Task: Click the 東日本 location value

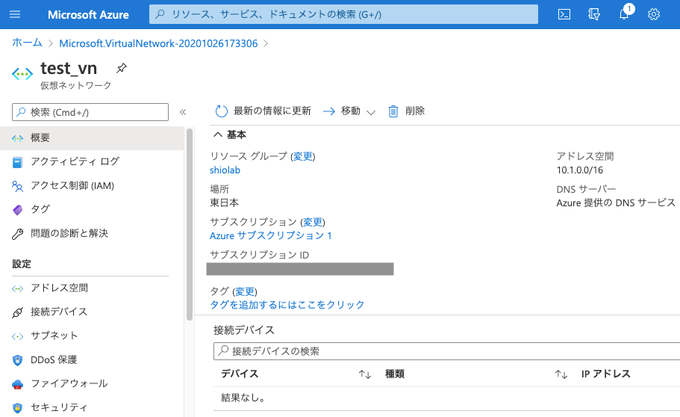Action: pyautogui.click(x=224, y=203)
